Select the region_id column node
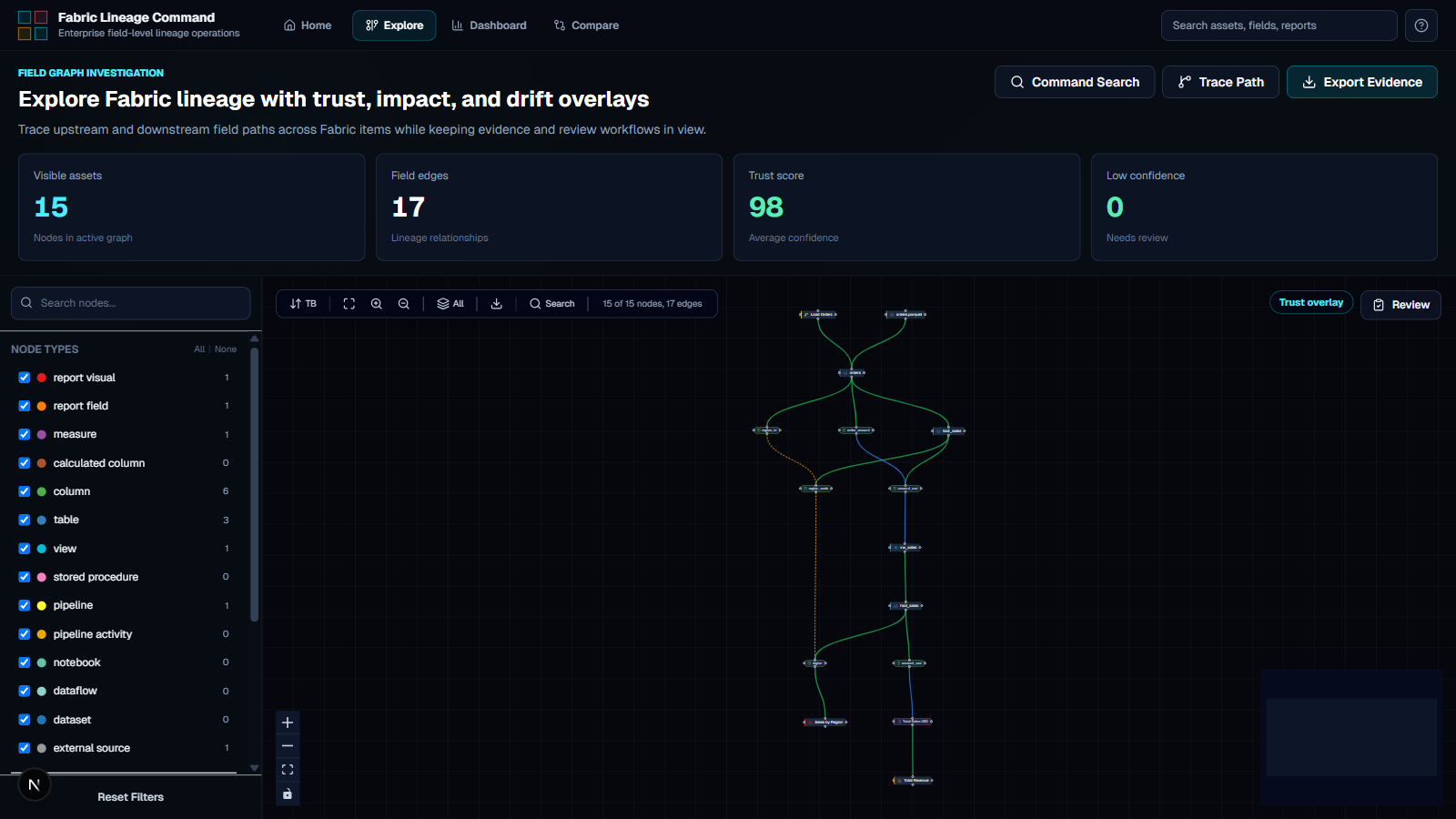This screenshot has height=819, width=1456. pos(767,430)
